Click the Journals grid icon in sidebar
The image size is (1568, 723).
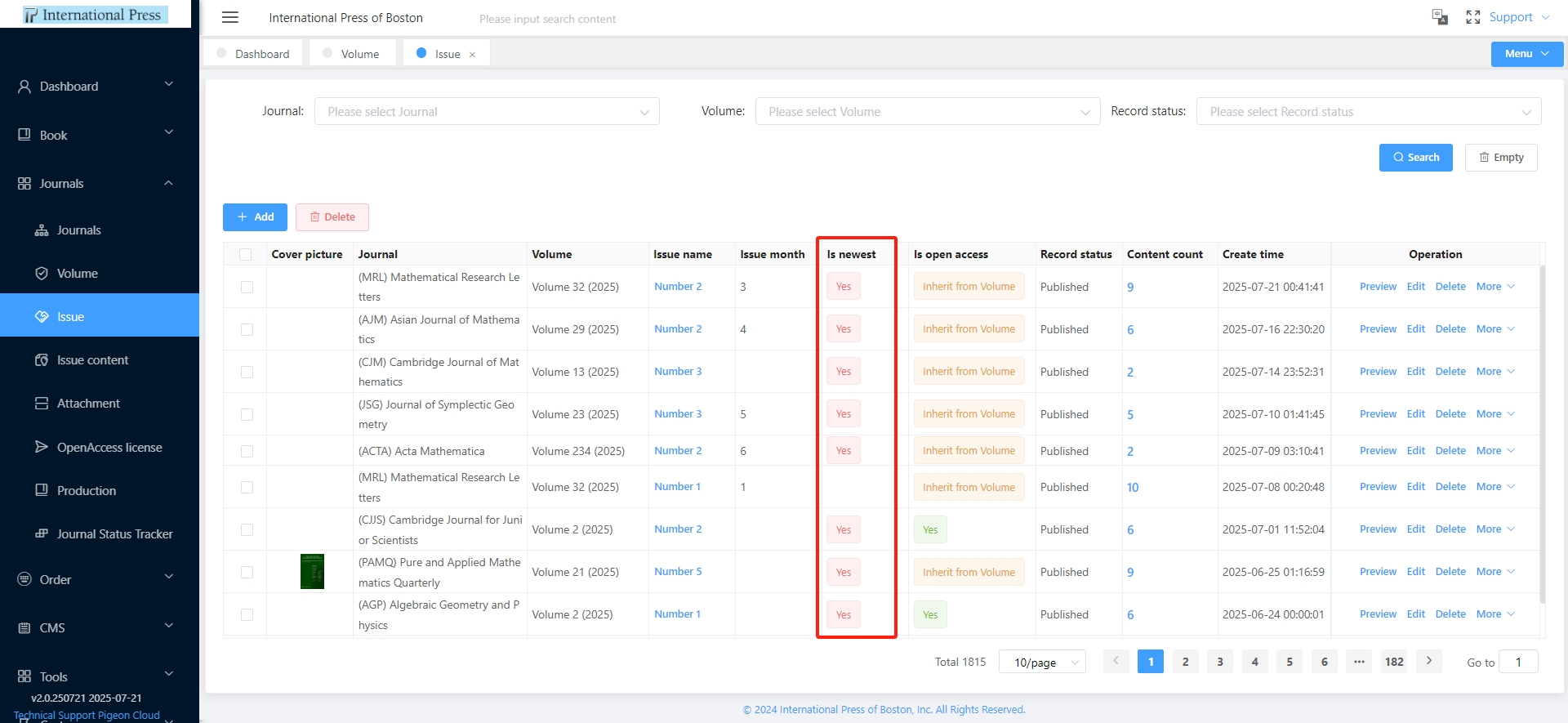tap(24, 183)
